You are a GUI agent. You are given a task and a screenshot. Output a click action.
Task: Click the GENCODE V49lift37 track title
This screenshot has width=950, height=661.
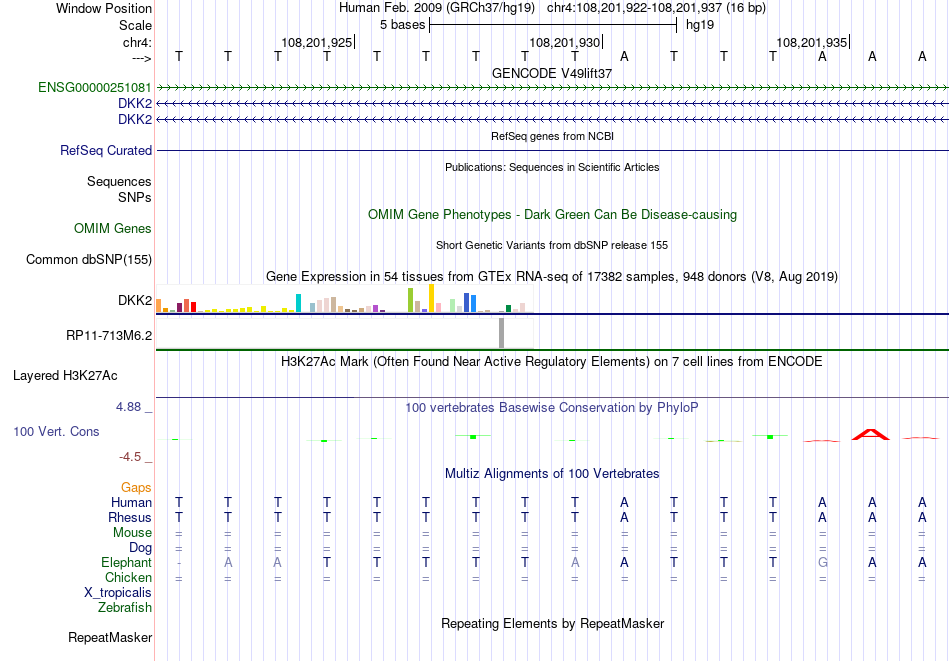(x=552, y=73)
